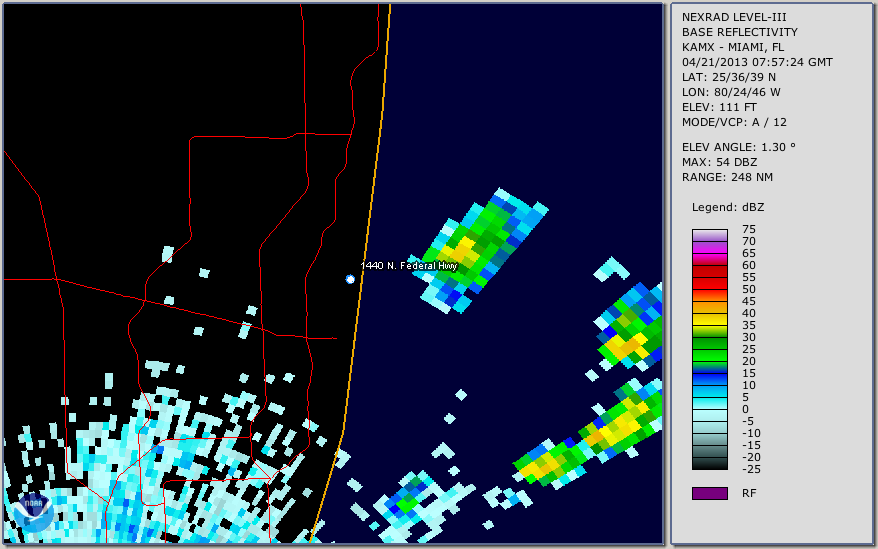Click the RF label in legend
This screenshot has height=549, width=878.
pos(749,493)
